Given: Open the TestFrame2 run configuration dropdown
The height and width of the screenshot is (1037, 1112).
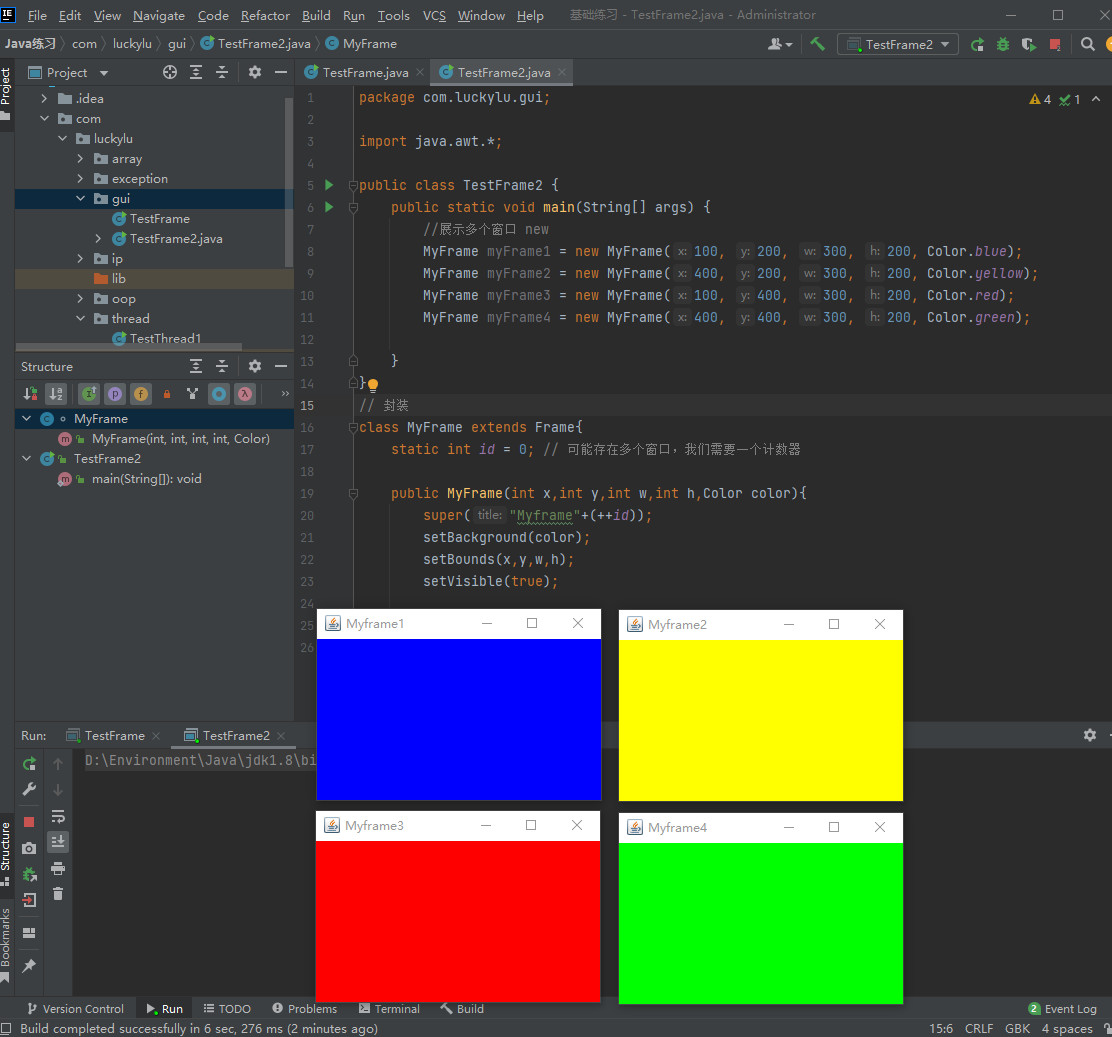Looking at the screenshot, I should tap(898, 44).
